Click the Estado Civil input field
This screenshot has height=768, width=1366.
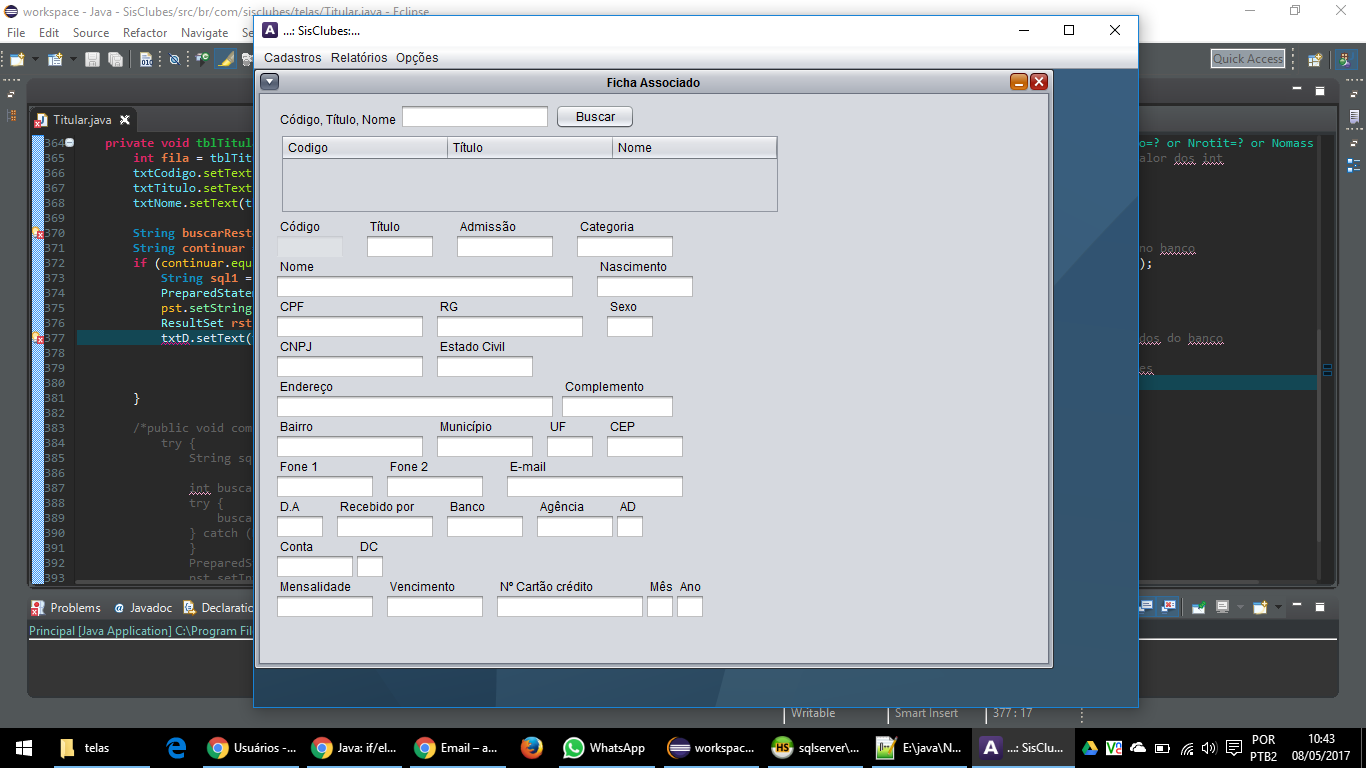coord(485,367)
